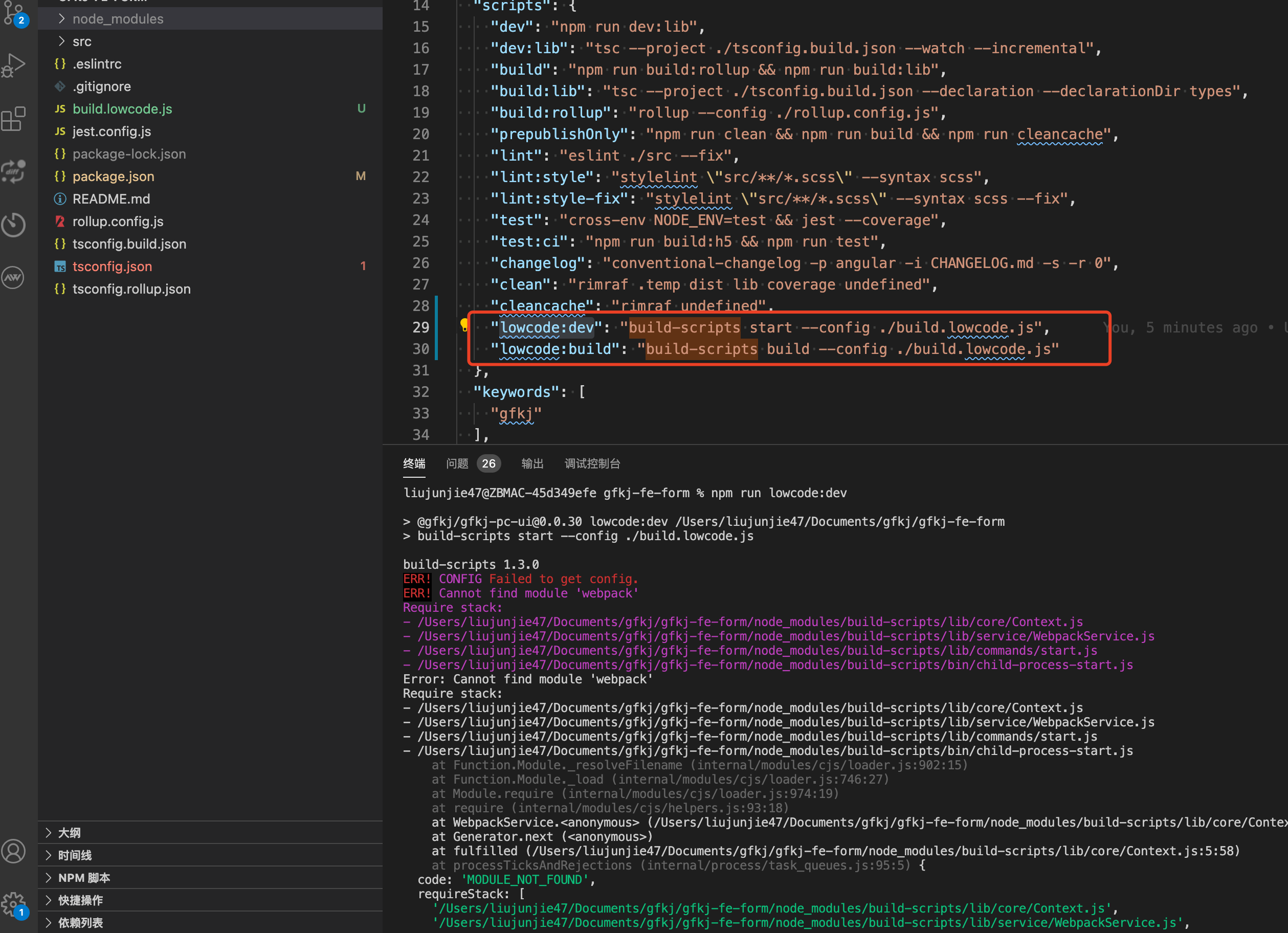
Task: Open the Accounts icon
Action: pyautogui.click(x=14, y=851)
